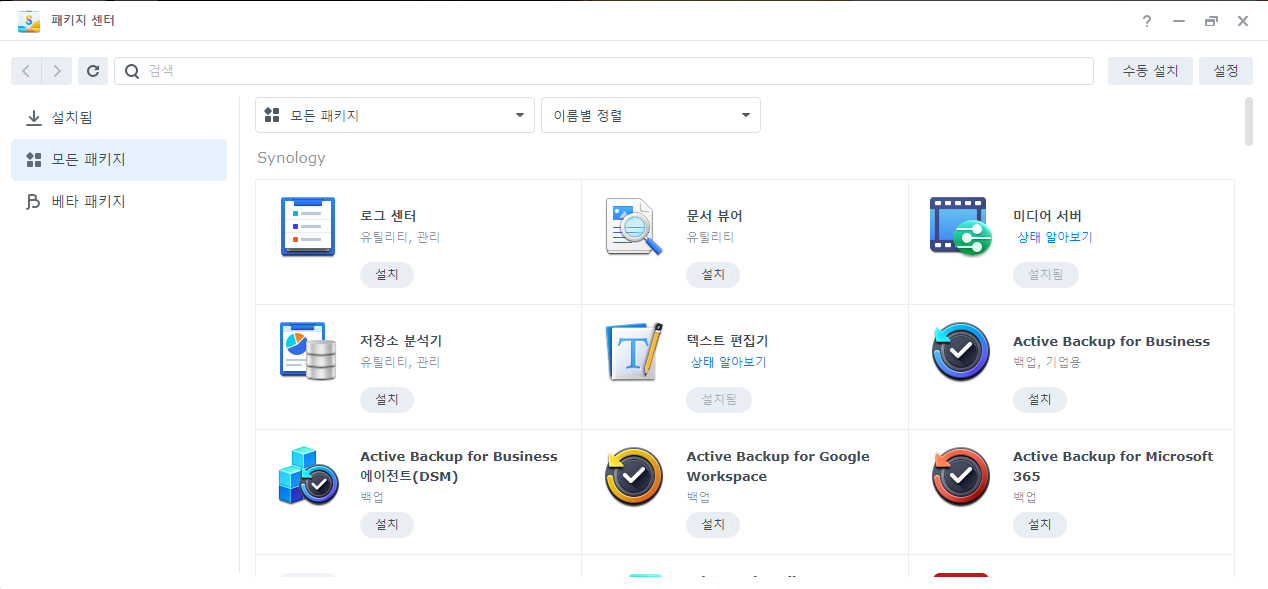Click the Synology section heading
The height and width of the screenshot is (589, 1268).
click(x=291, y=158)
